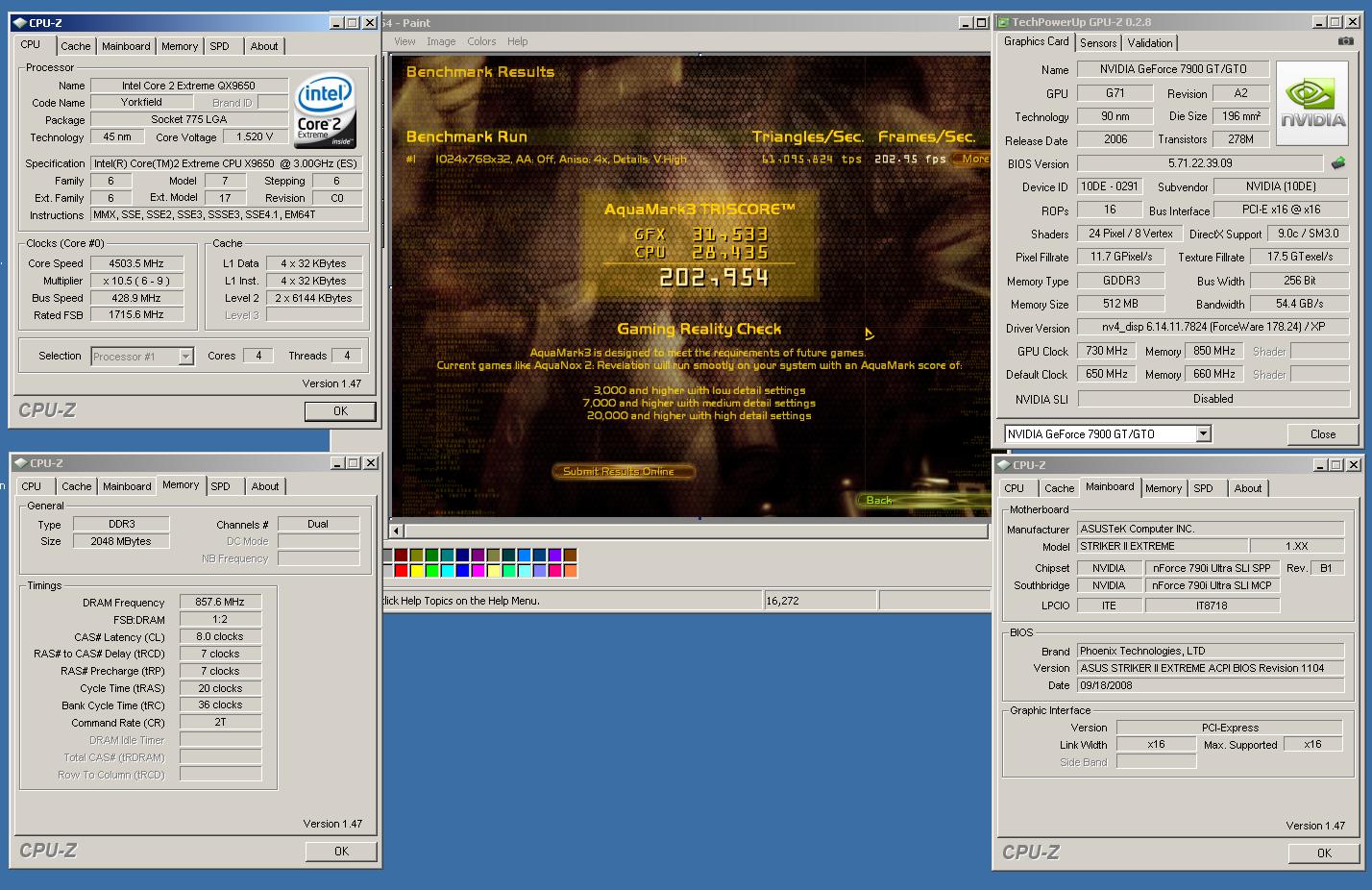Click the Paint horizontal scrollbar track

pos(697,531)
